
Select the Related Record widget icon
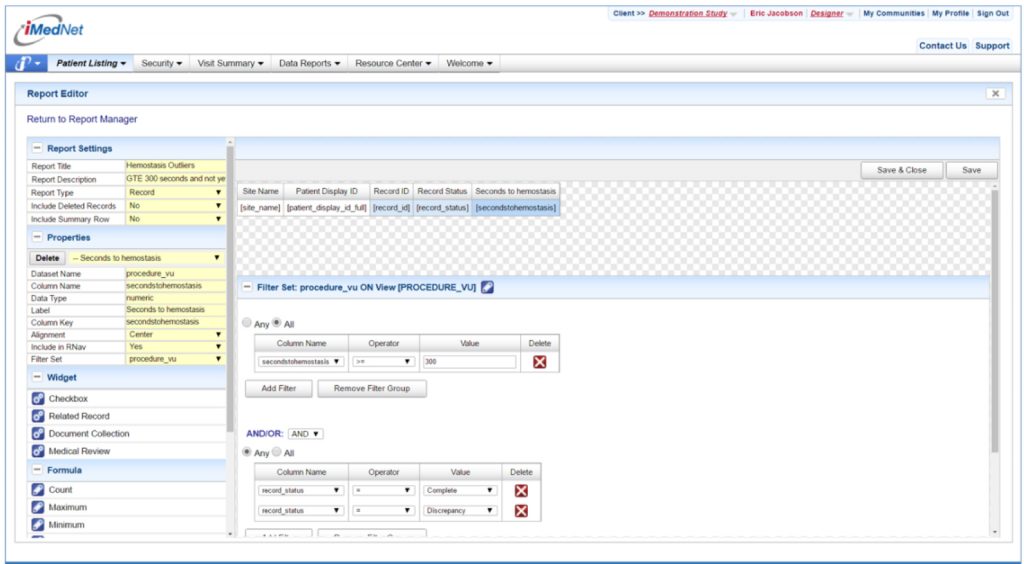[x=38, y=416]
